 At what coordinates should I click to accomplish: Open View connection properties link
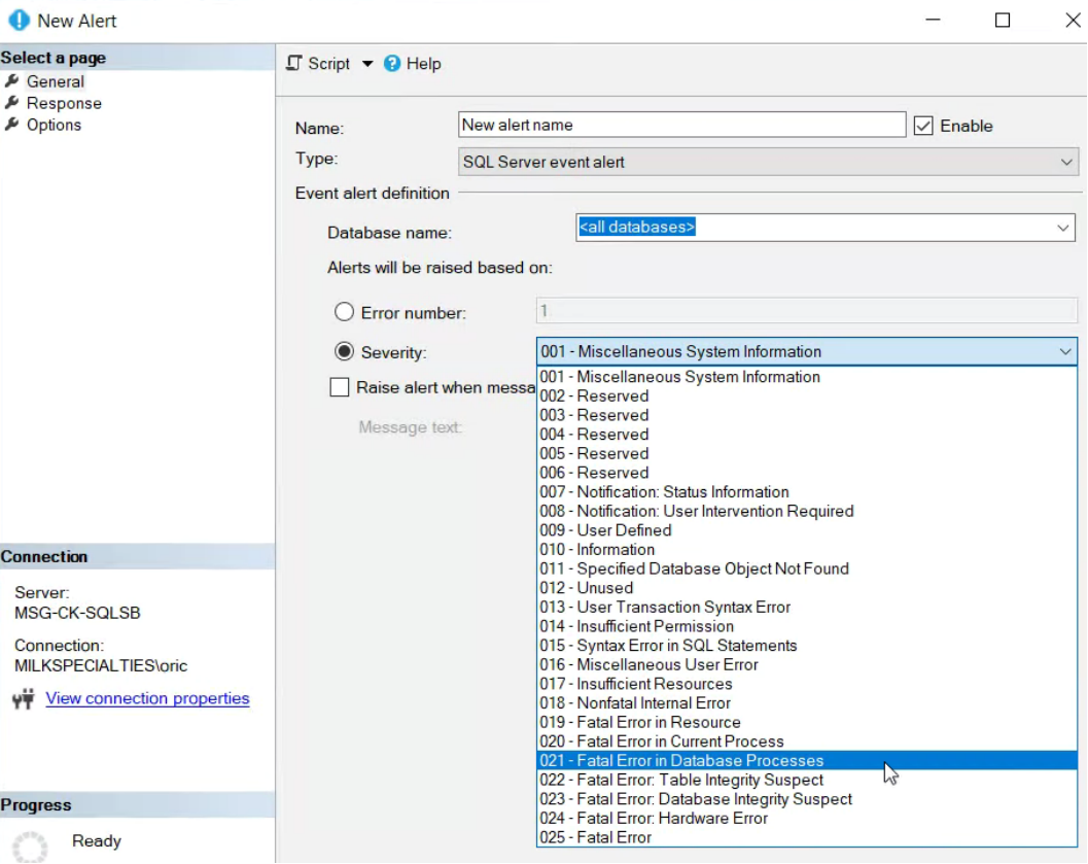point(147,698)
